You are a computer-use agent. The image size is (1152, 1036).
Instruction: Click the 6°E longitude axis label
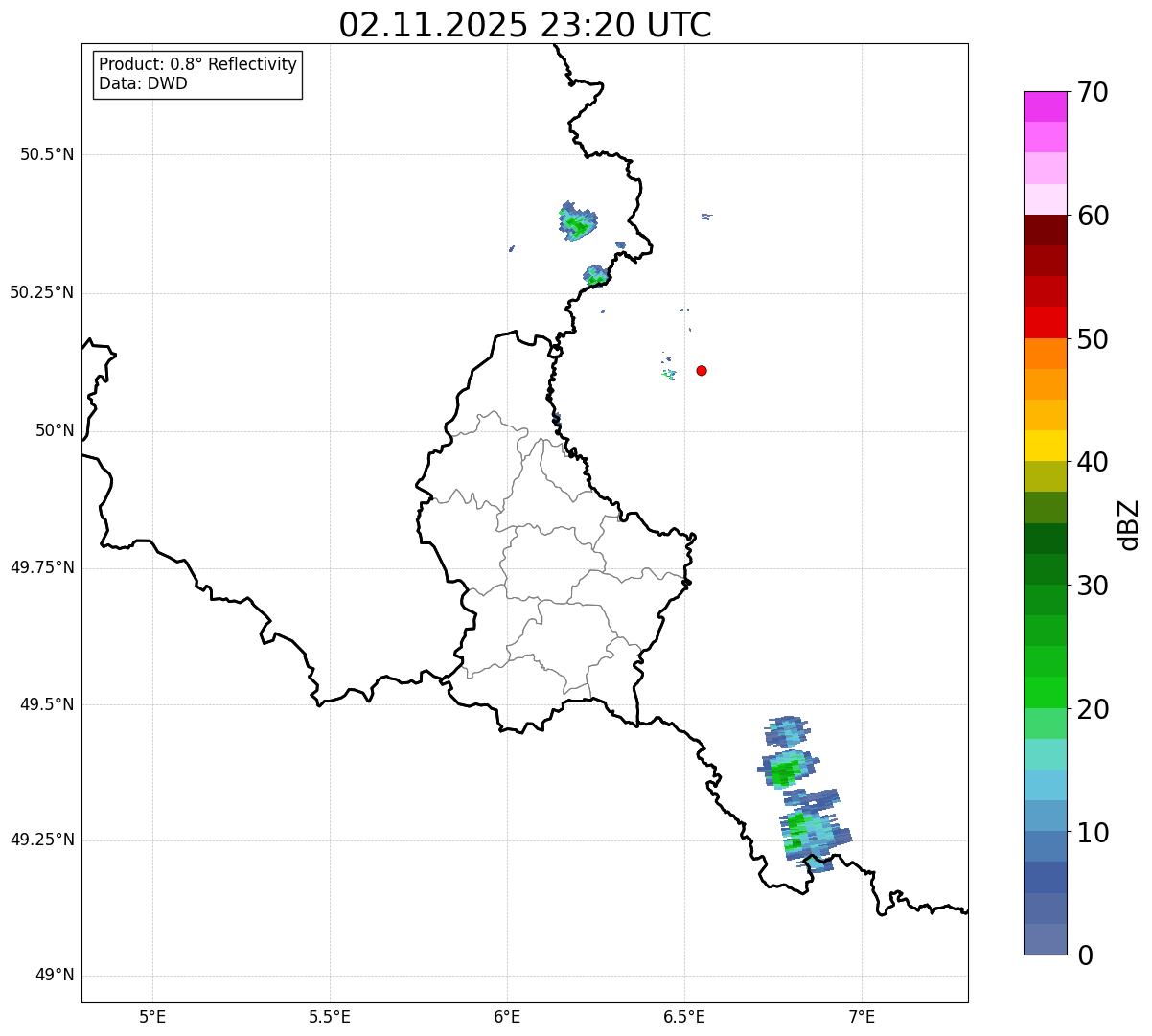tap(507, 1016)
